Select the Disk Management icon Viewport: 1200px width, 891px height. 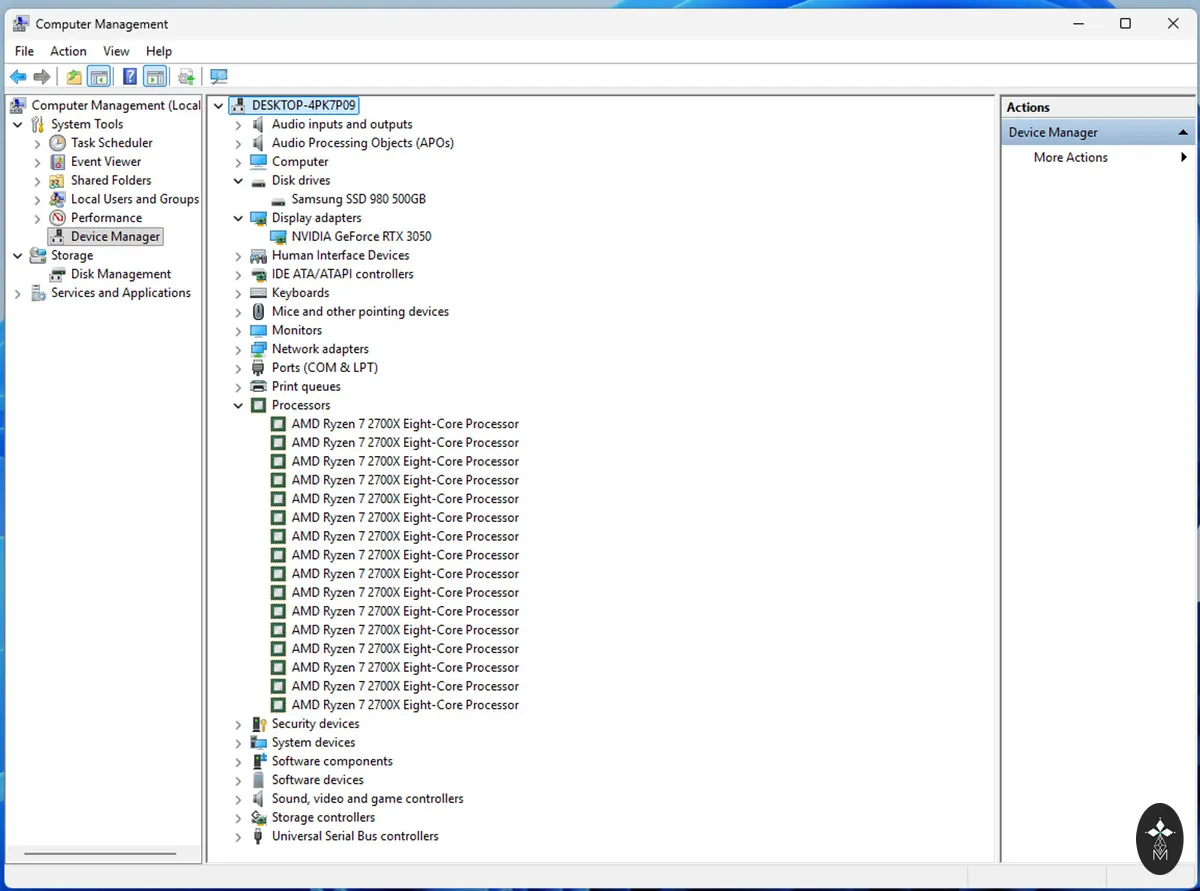[58, 274]
